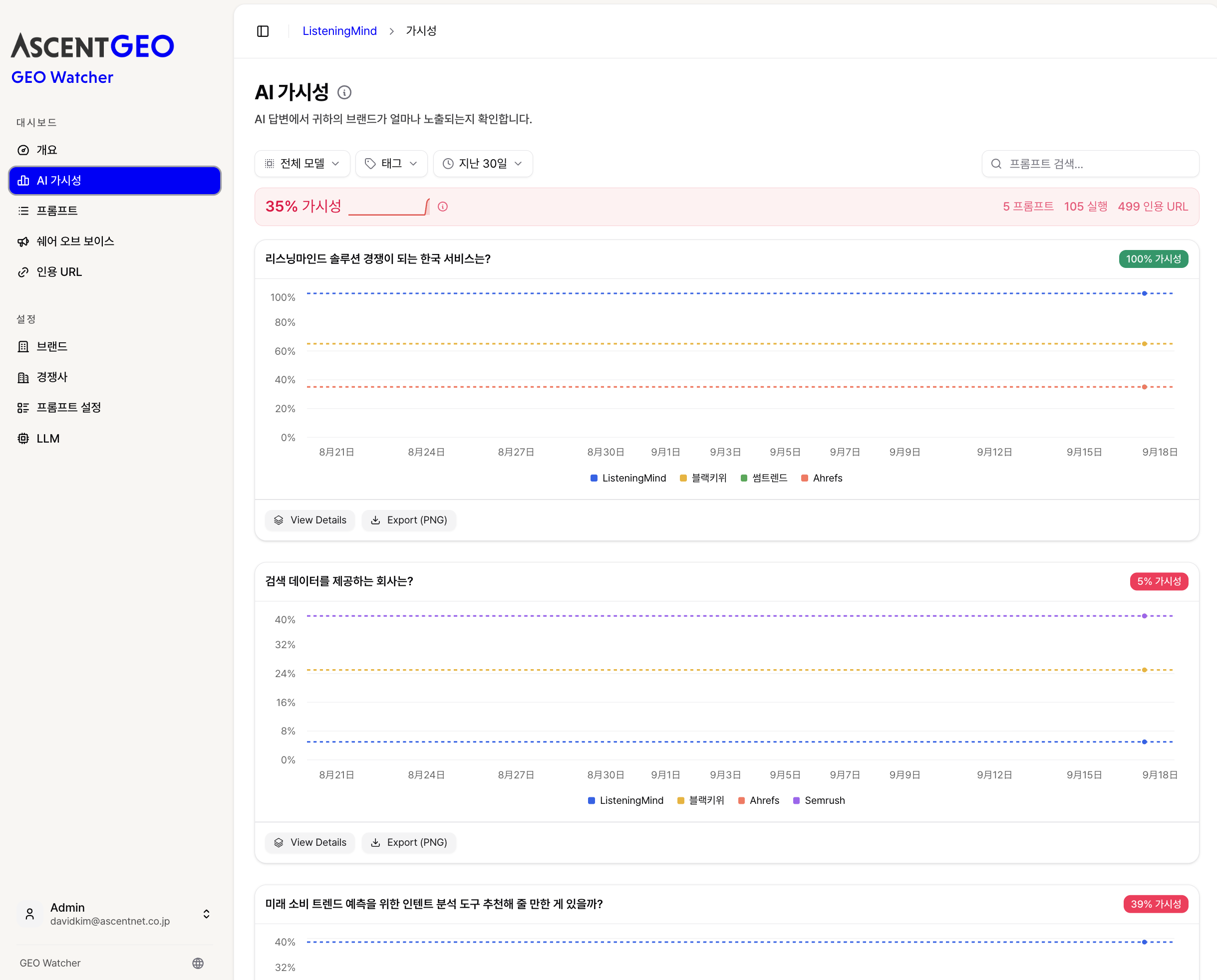
Task: Open the 전체 모델 dropdown
Action: pyautogui.click(x=302, y=164)
